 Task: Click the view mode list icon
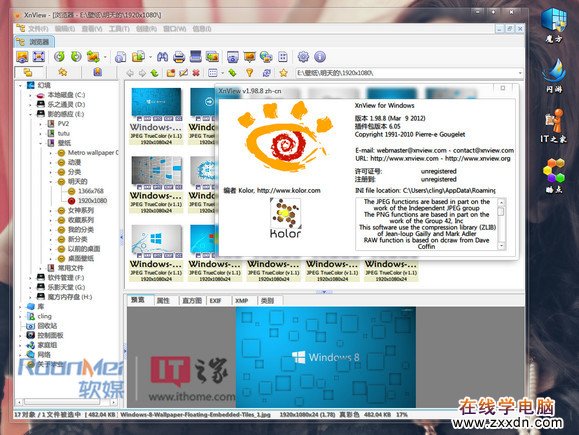(x=213, y=73)
